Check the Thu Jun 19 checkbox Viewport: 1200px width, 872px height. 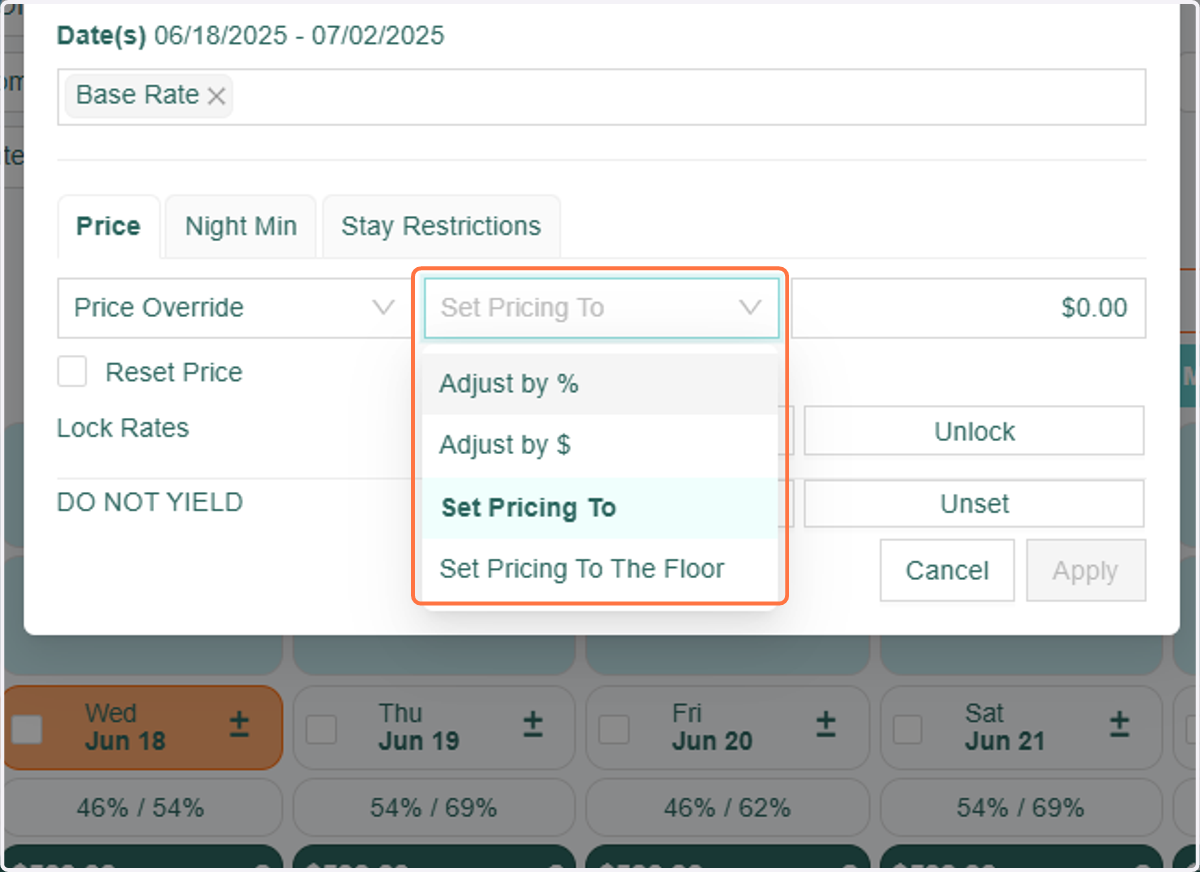pos(321,729)
